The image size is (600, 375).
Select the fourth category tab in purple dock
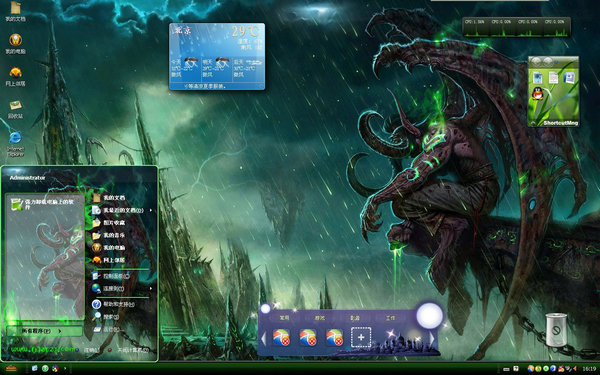[390, 318]
